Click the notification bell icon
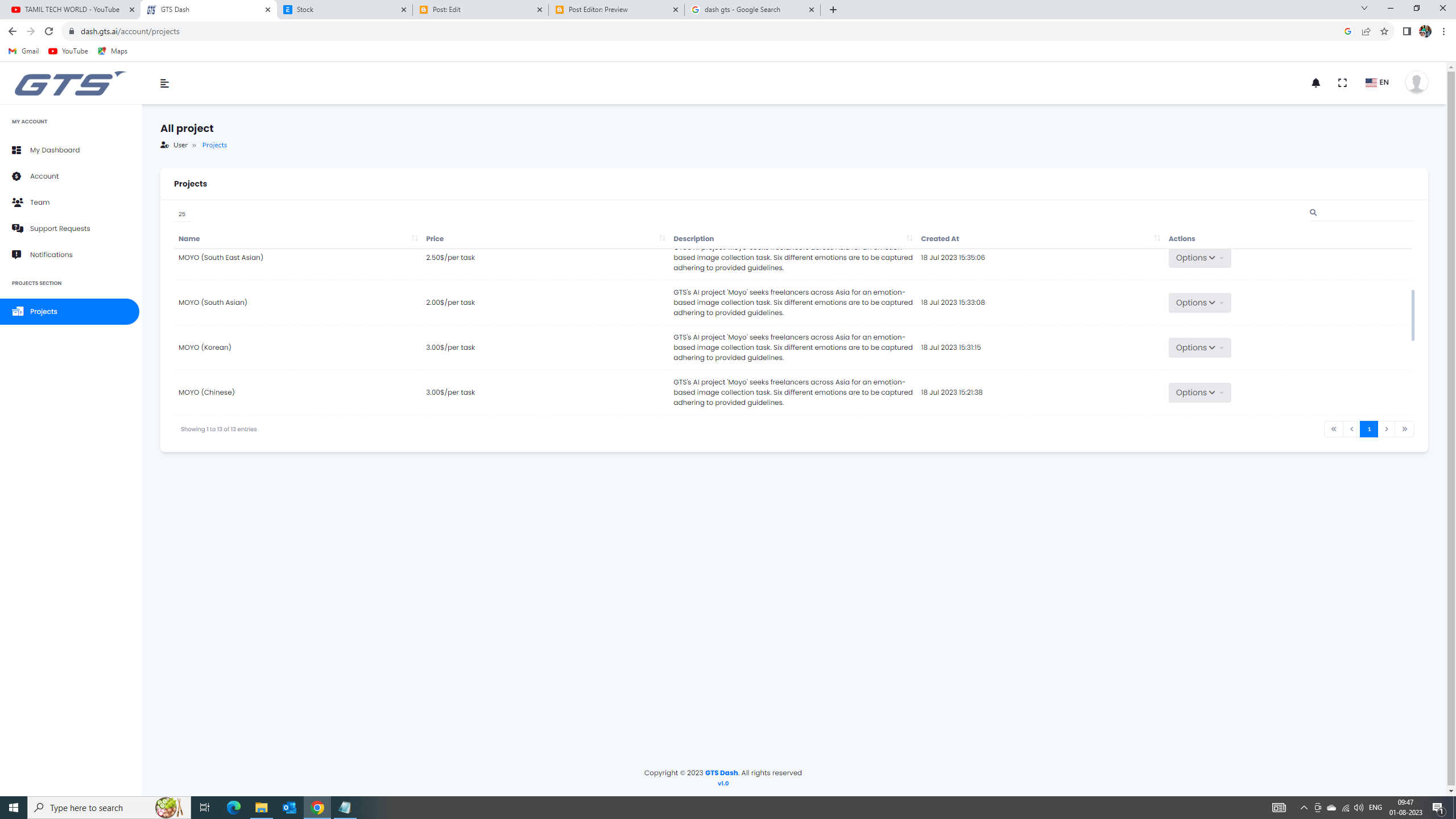 1316,83
